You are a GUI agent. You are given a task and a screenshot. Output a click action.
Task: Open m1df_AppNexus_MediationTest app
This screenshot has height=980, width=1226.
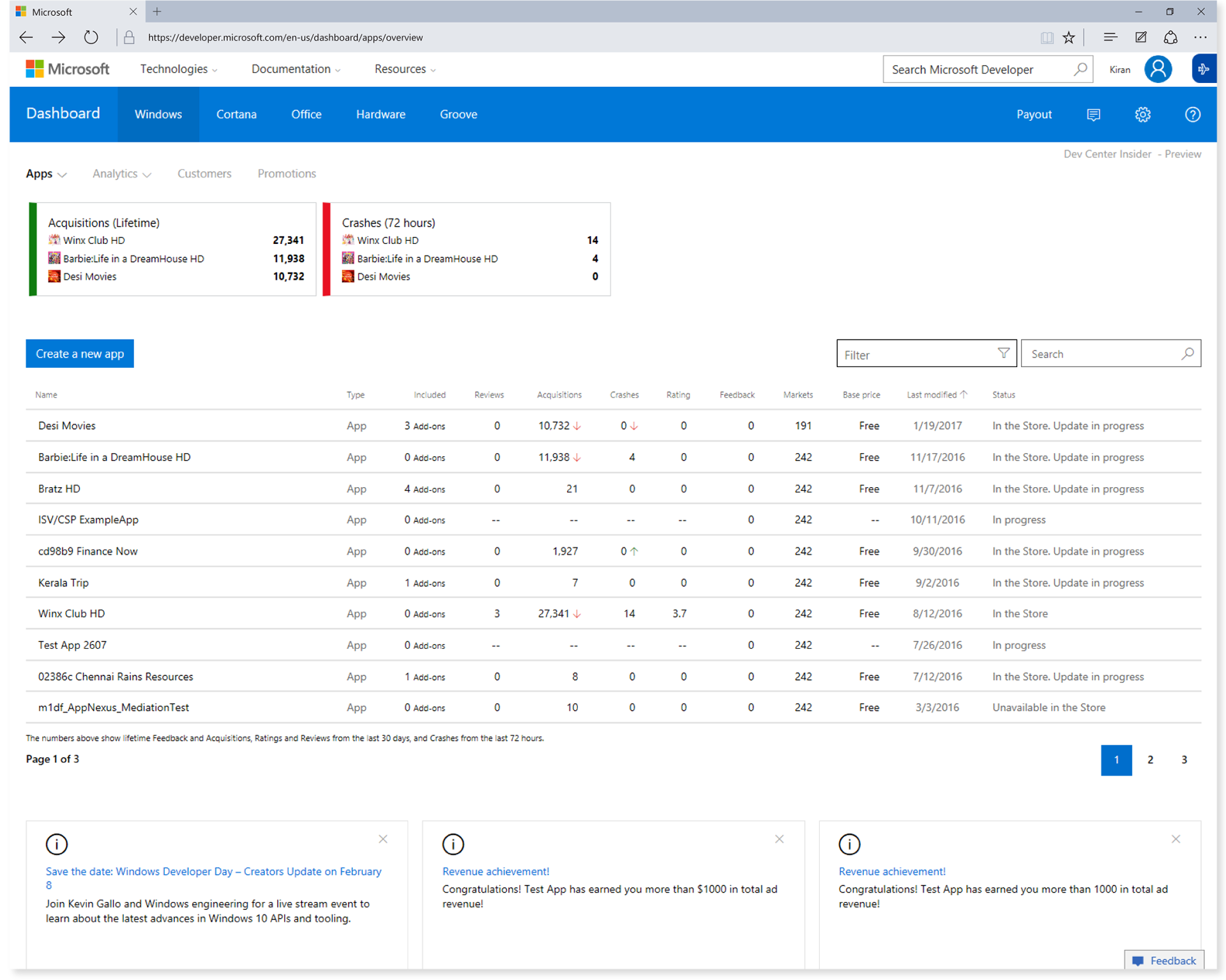[x=114, y=707]
